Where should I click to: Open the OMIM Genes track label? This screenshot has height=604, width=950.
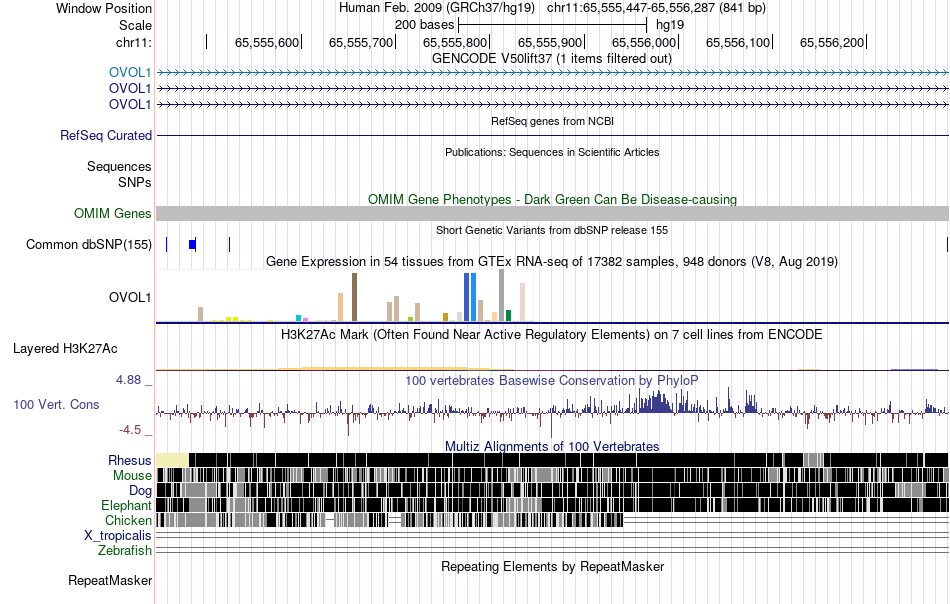tap(112, 214)
